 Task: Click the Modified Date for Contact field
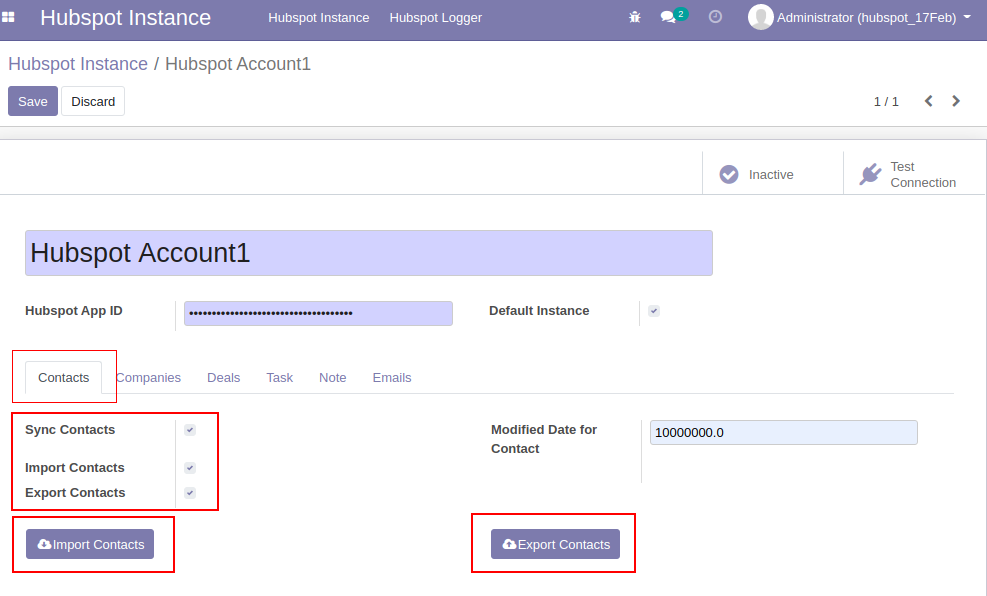[784, 432]
